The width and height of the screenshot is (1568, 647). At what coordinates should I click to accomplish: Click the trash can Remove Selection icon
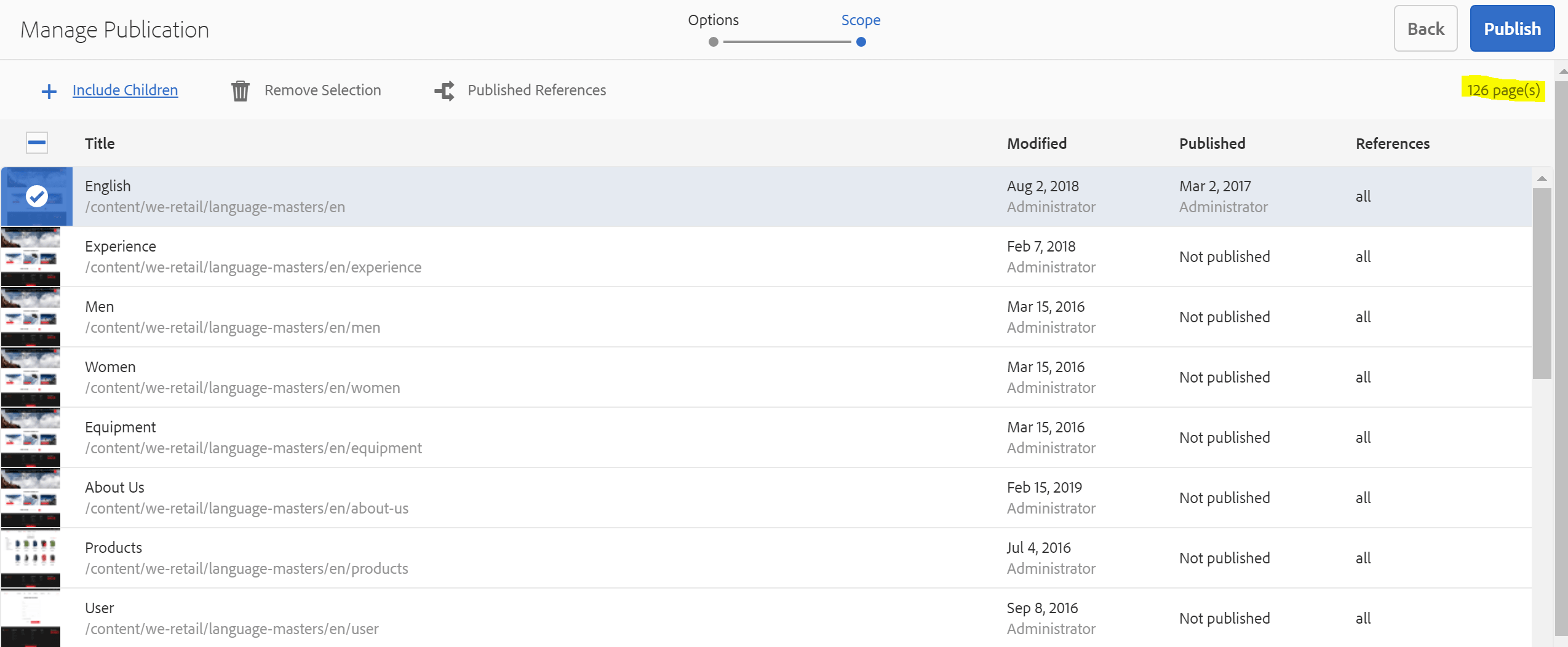(x=240, y=91)
